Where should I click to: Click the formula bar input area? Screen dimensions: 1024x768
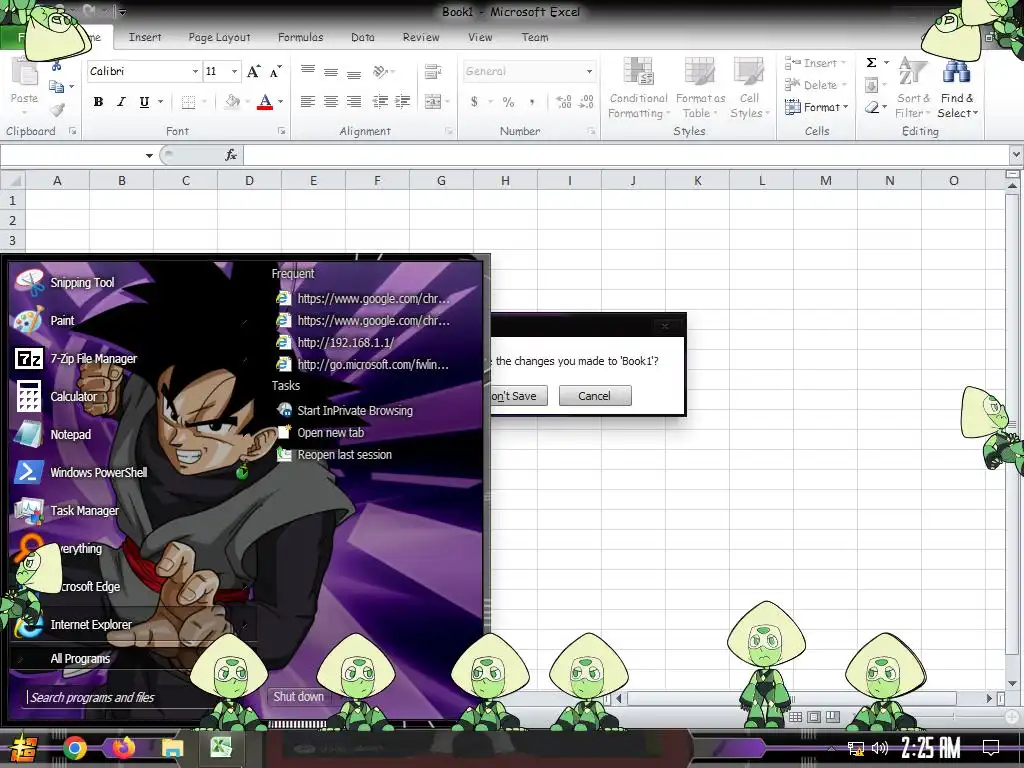pyautogui.click(x=625, y=155)
